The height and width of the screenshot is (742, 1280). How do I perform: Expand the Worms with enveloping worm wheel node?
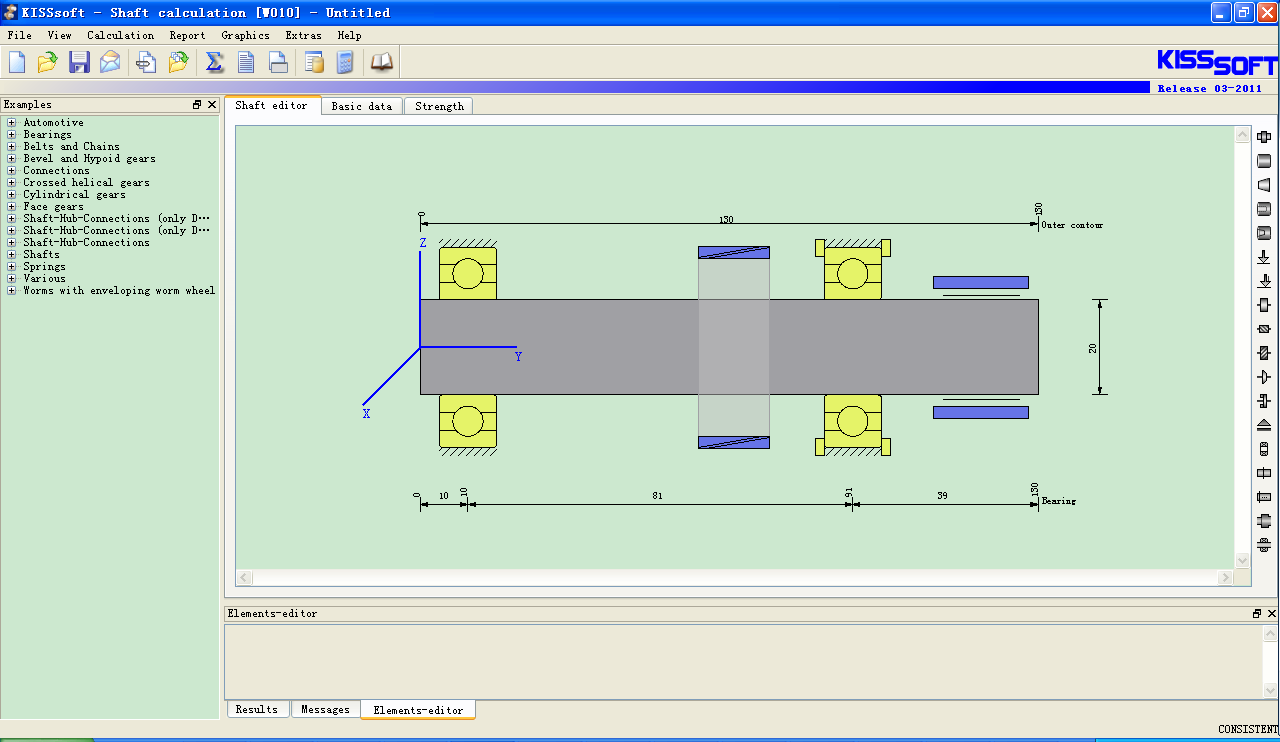pyautogui.click(x=12, y=291)
